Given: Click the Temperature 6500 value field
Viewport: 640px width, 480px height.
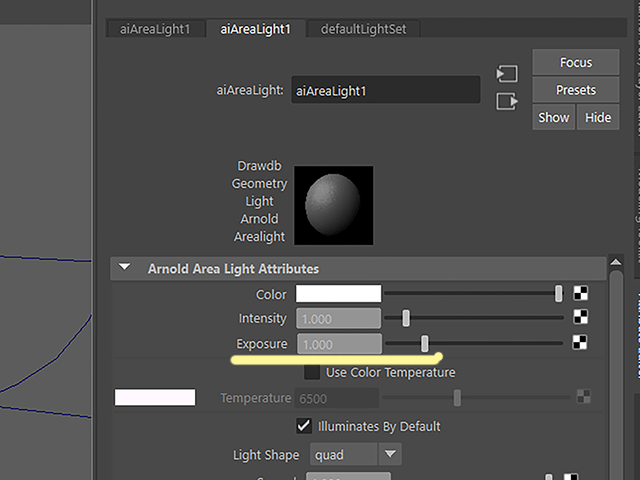Looking at the screenshot, I should click(x=337, y=398).
